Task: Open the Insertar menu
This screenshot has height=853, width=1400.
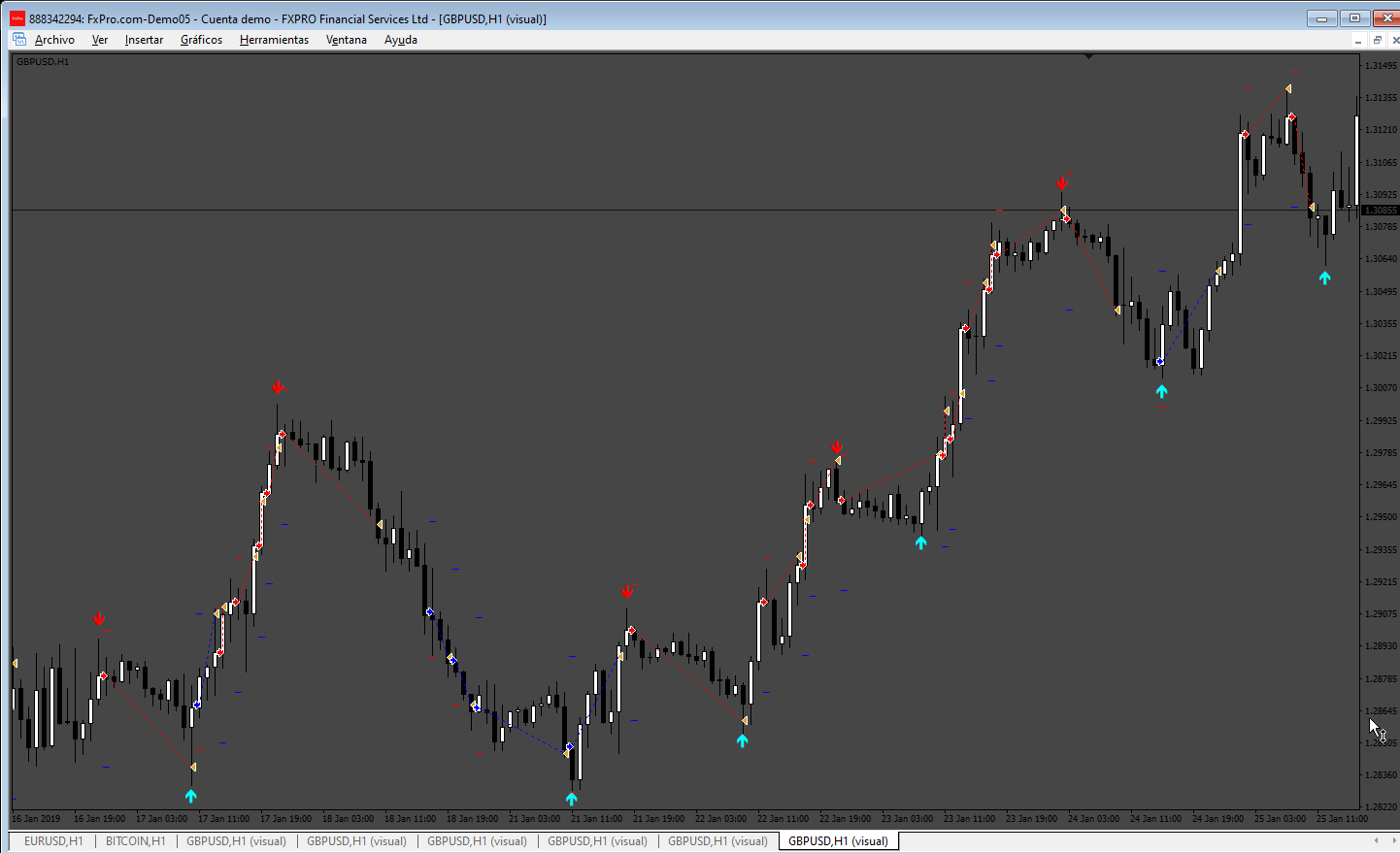Action: coord(144,40)
